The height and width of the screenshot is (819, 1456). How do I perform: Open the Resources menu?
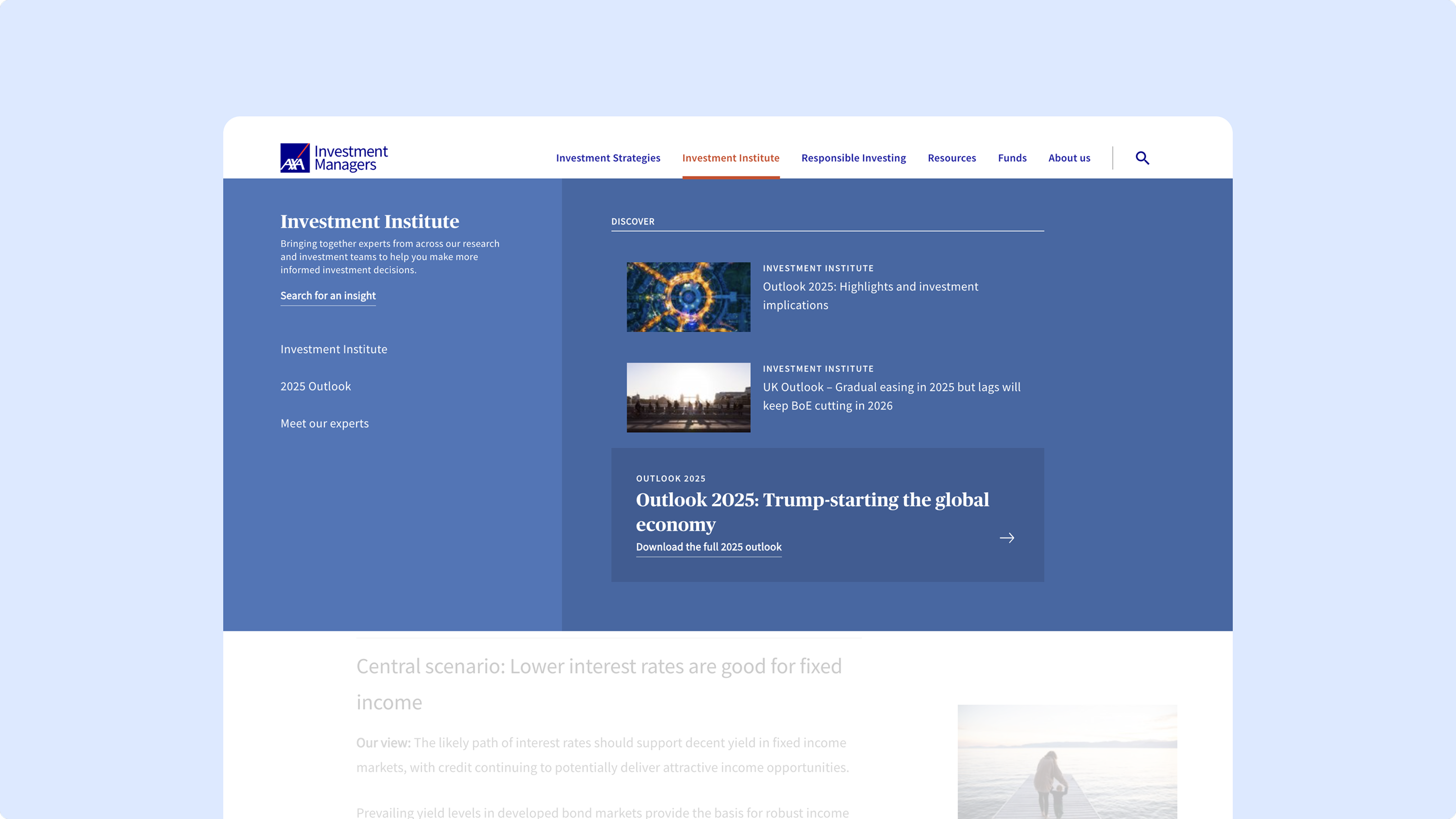pyautogui.click(x=952, y=158)
